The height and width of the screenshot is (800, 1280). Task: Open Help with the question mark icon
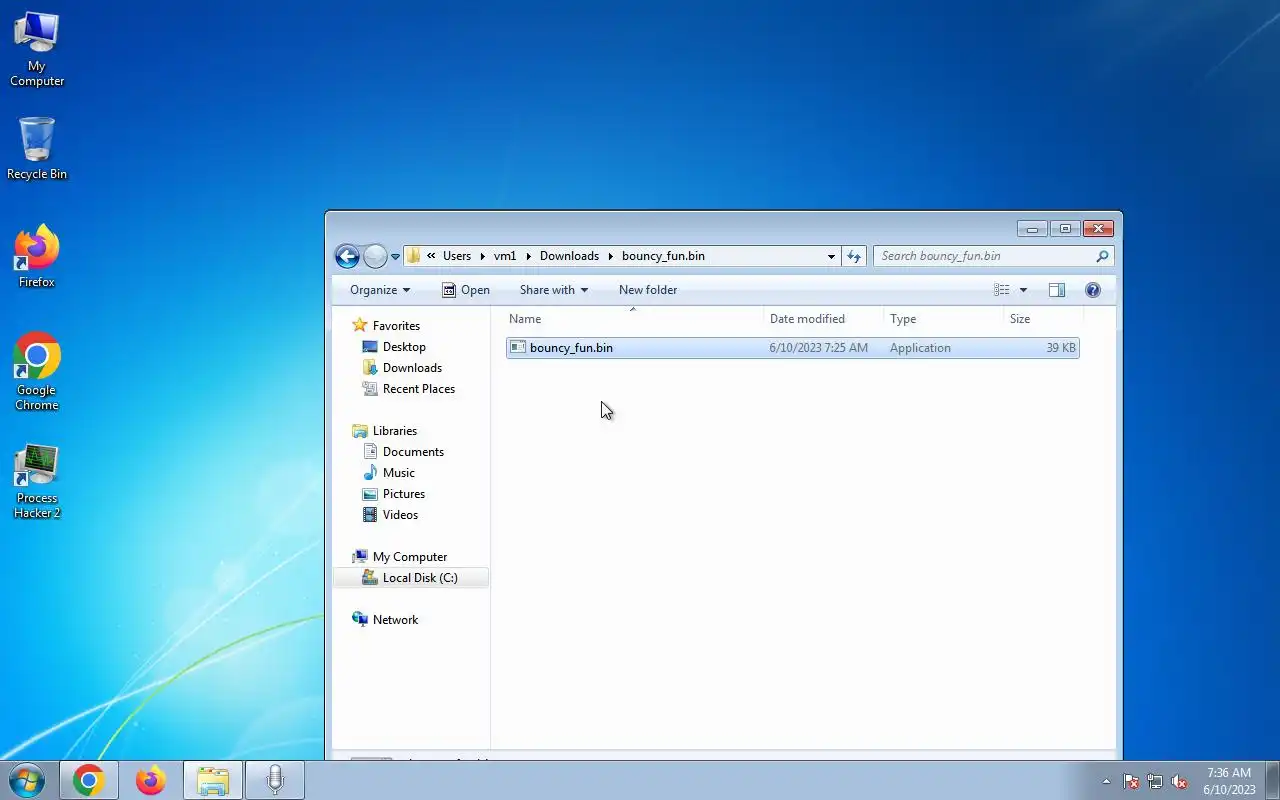(1093, 290)
